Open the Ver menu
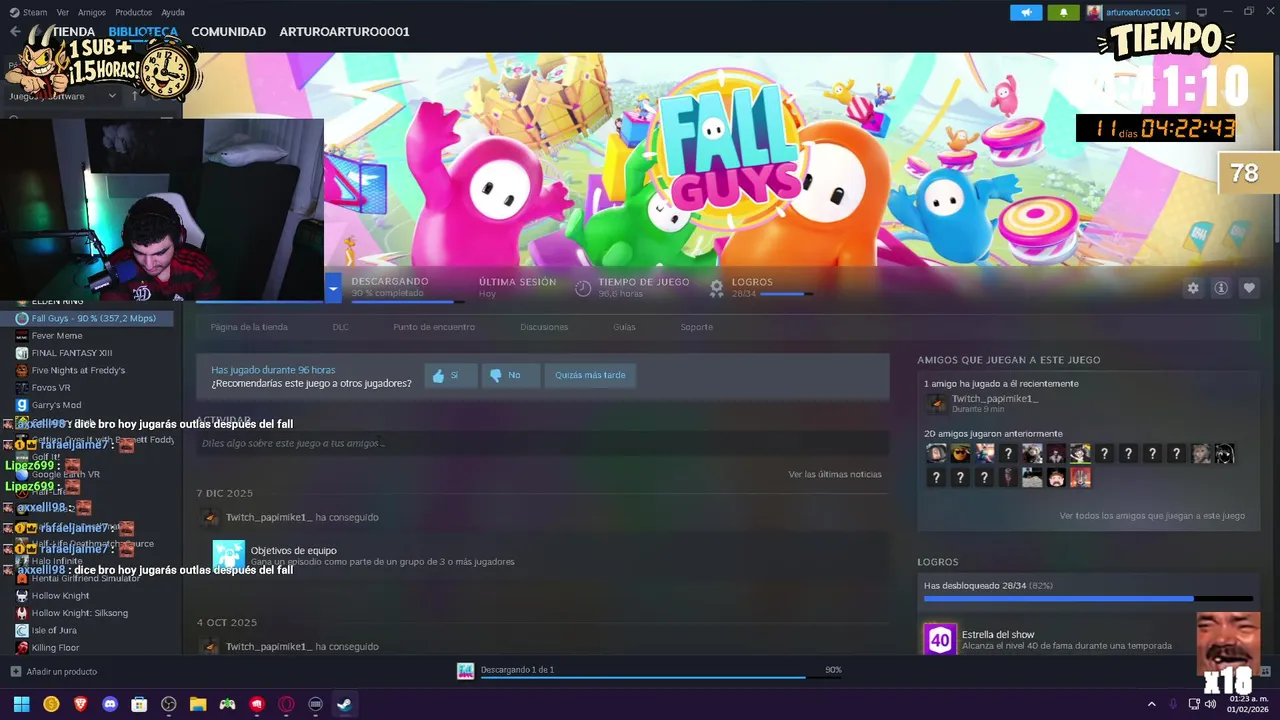 [x=63, y=12]
